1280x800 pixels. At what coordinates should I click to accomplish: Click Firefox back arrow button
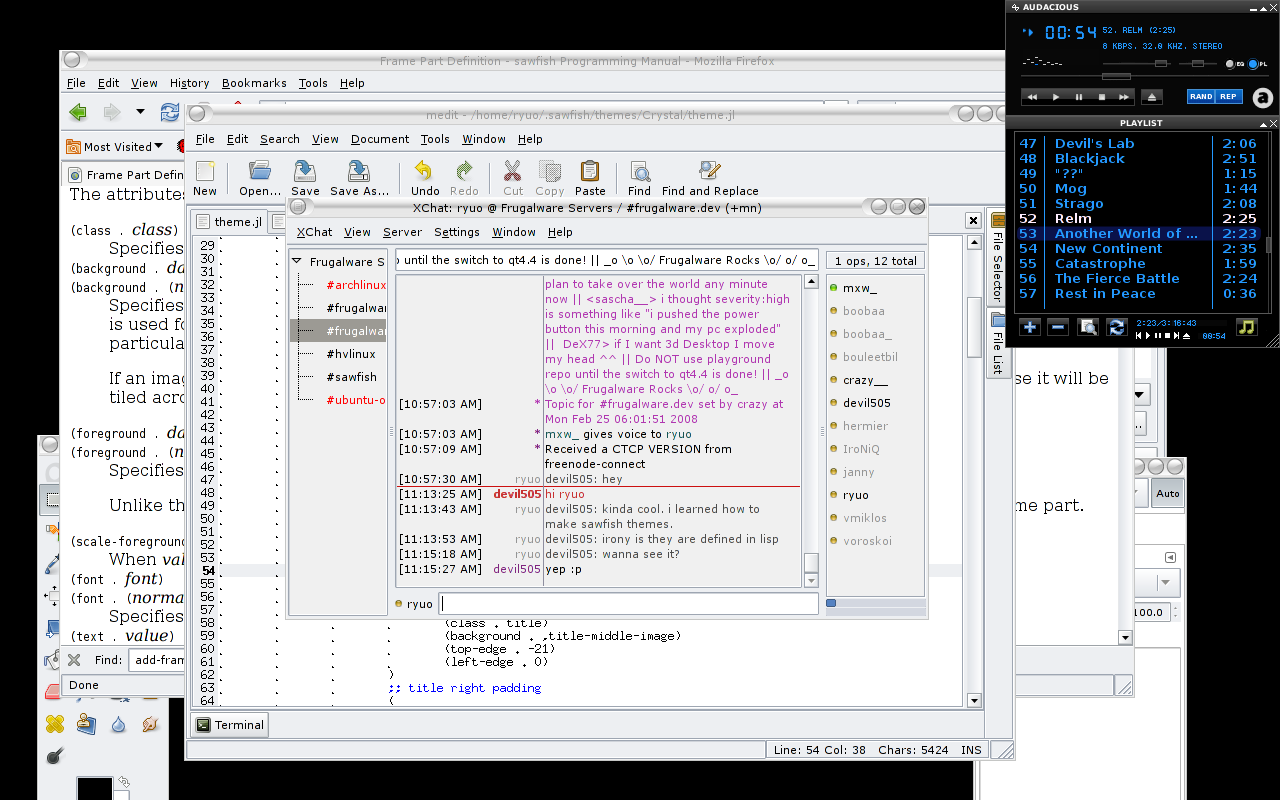coord(78,112)
